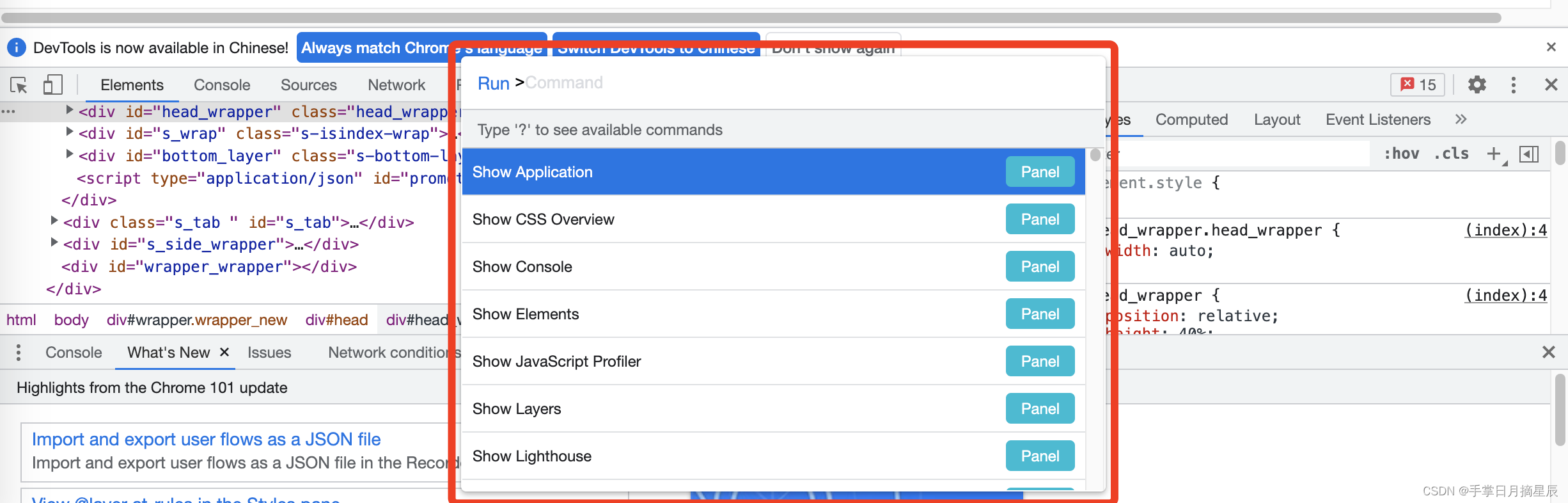1568x503 pixels.
Task: Click the div#head breadcrumb
Action: (x=336, y=319)
